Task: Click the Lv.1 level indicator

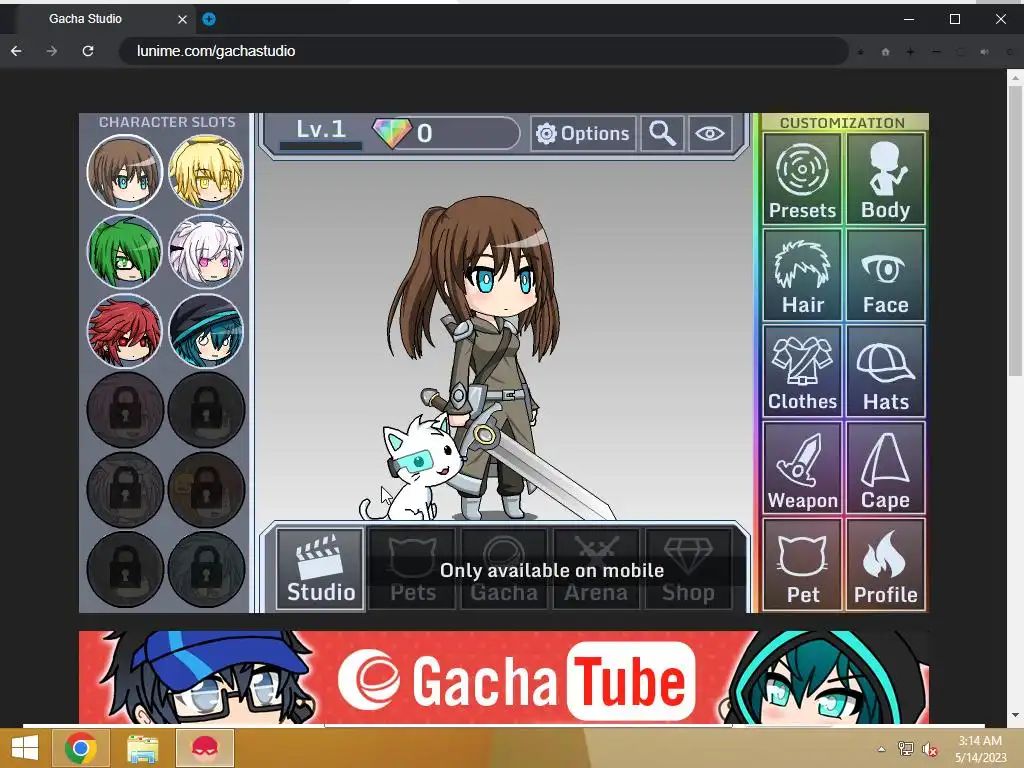Action: (320, 133)
